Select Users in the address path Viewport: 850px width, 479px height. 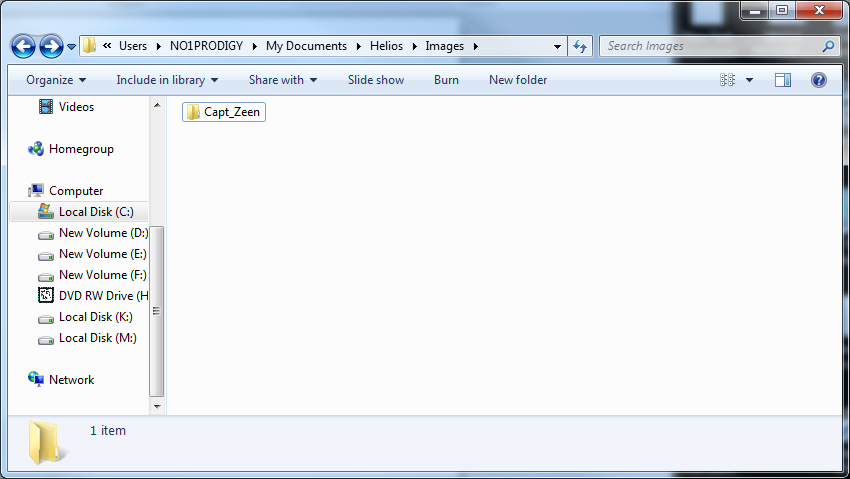(133, 46)
